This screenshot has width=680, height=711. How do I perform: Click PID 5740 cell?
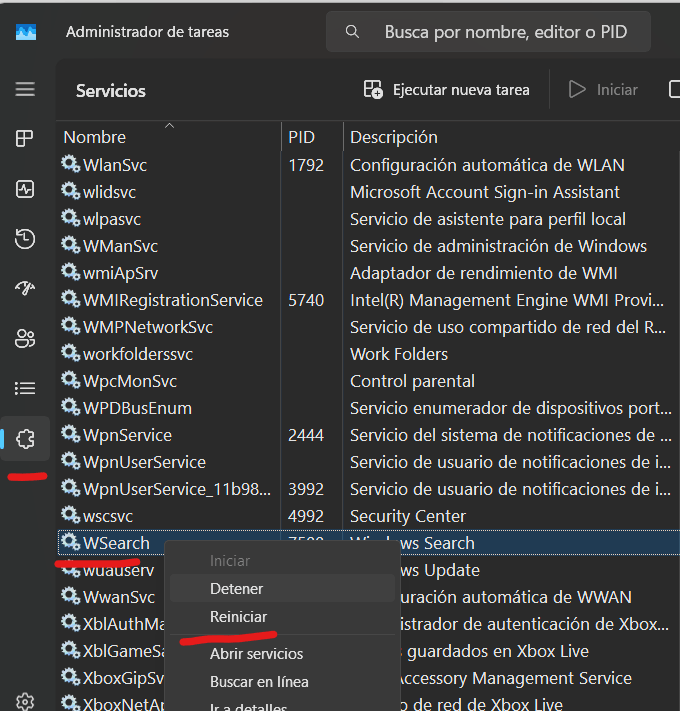point(306,300)
